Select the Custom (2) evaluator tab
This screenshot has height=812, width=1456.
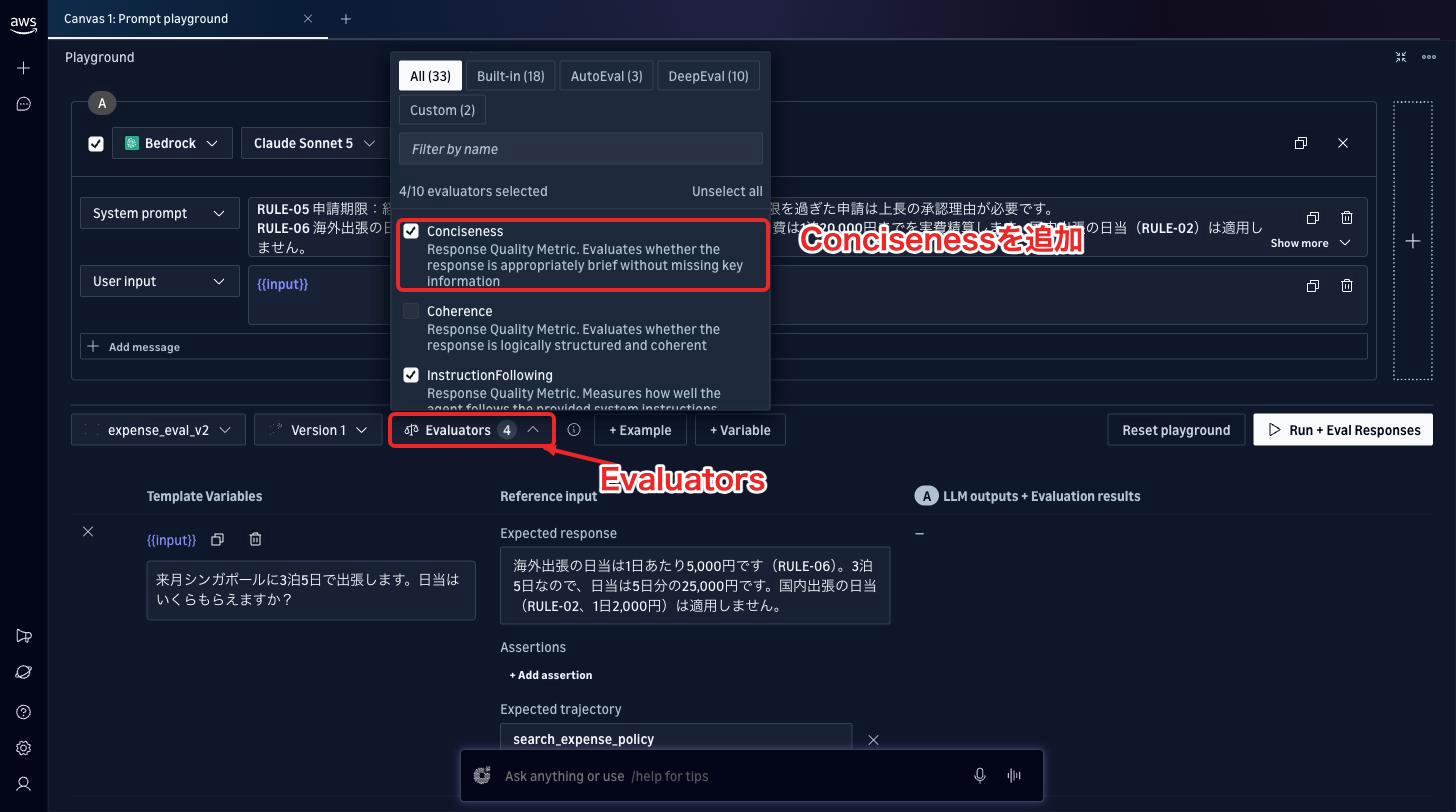coord(442,110)
